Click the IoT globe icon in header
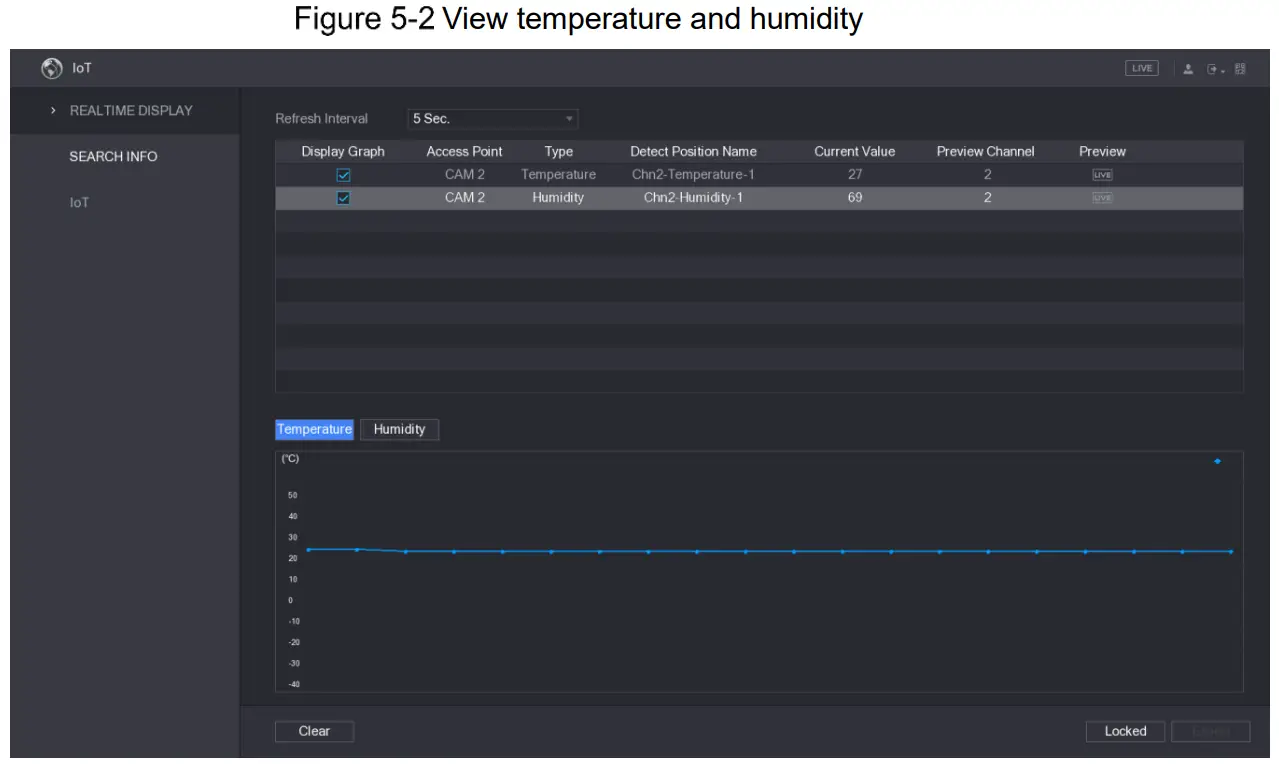This screenshot has height=764, width=1279. tap(51, 68)
